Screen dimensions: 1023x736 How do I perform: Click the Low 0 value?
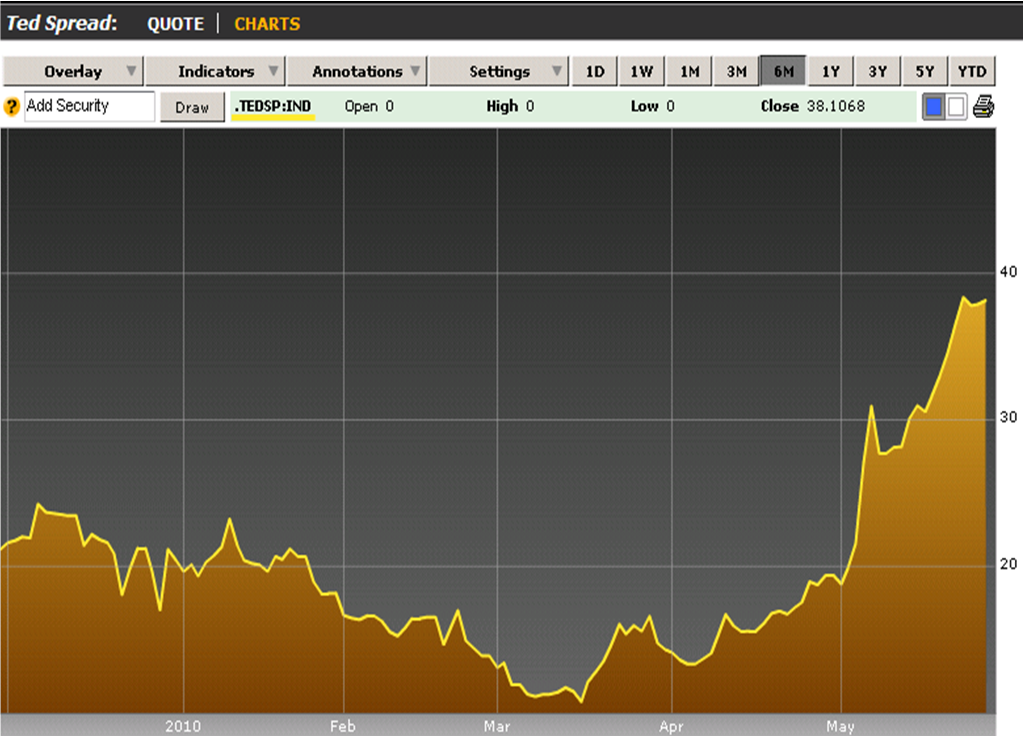click(x=652, y=106)
